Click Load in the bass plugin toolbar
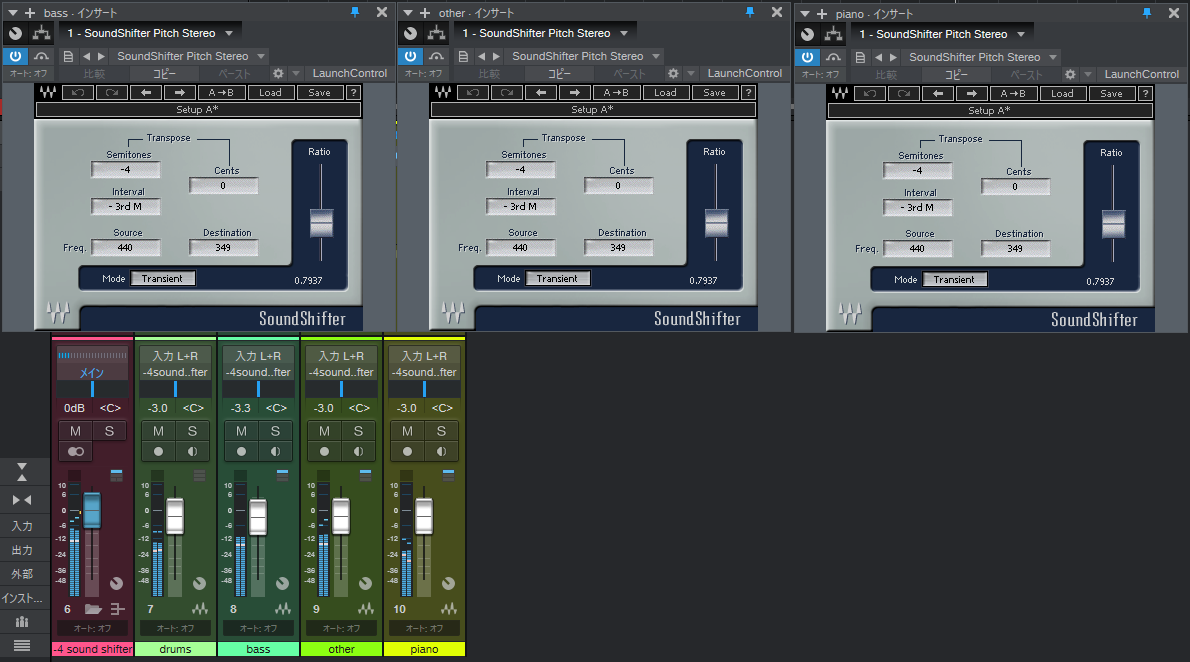Viewport: 1190px width, 662px height. click(270, 93)
